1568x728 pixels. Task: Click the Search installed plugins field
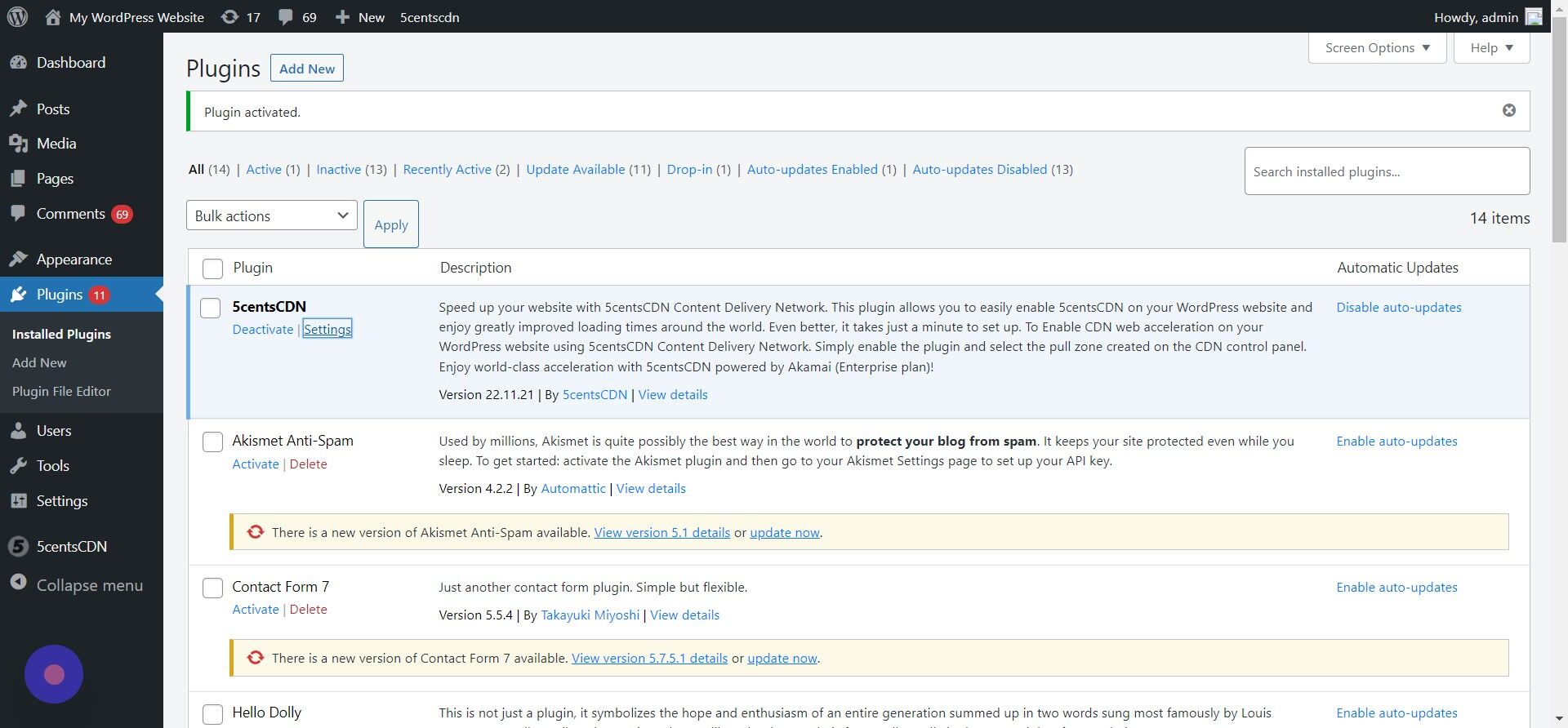pyautogui.click(x=1387, y=171)
